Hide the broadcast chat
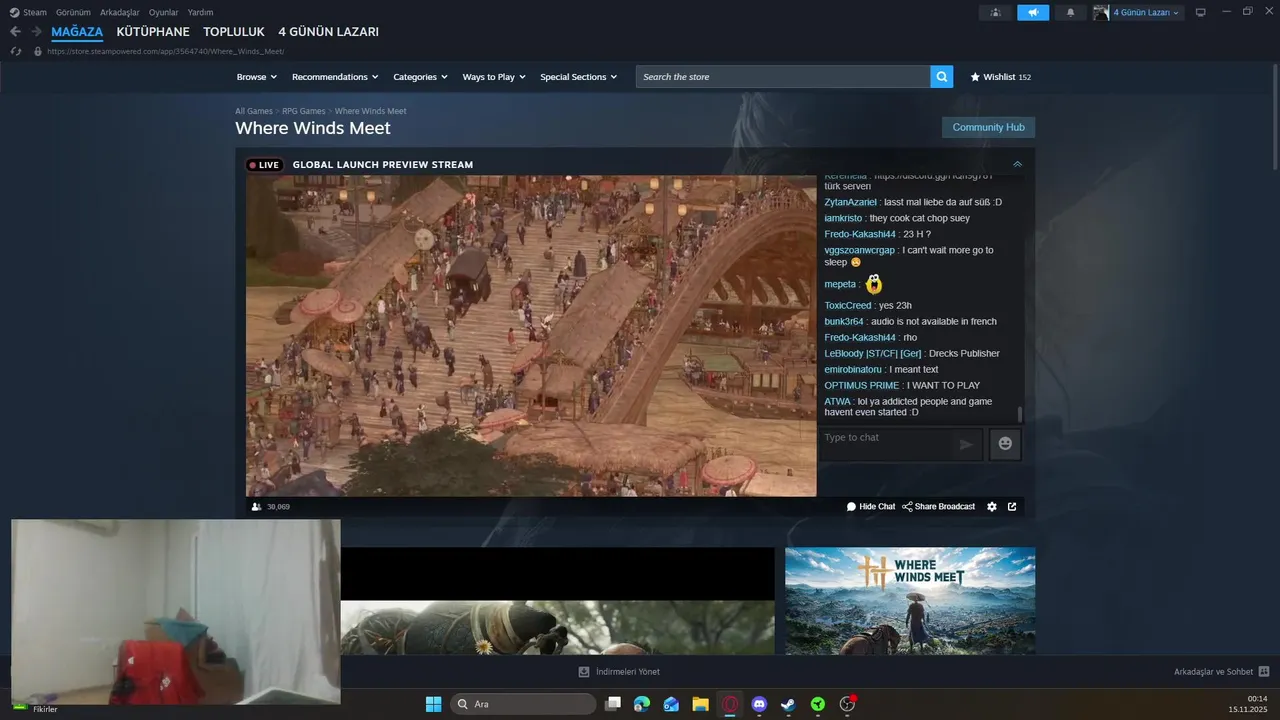 point(871,507)
